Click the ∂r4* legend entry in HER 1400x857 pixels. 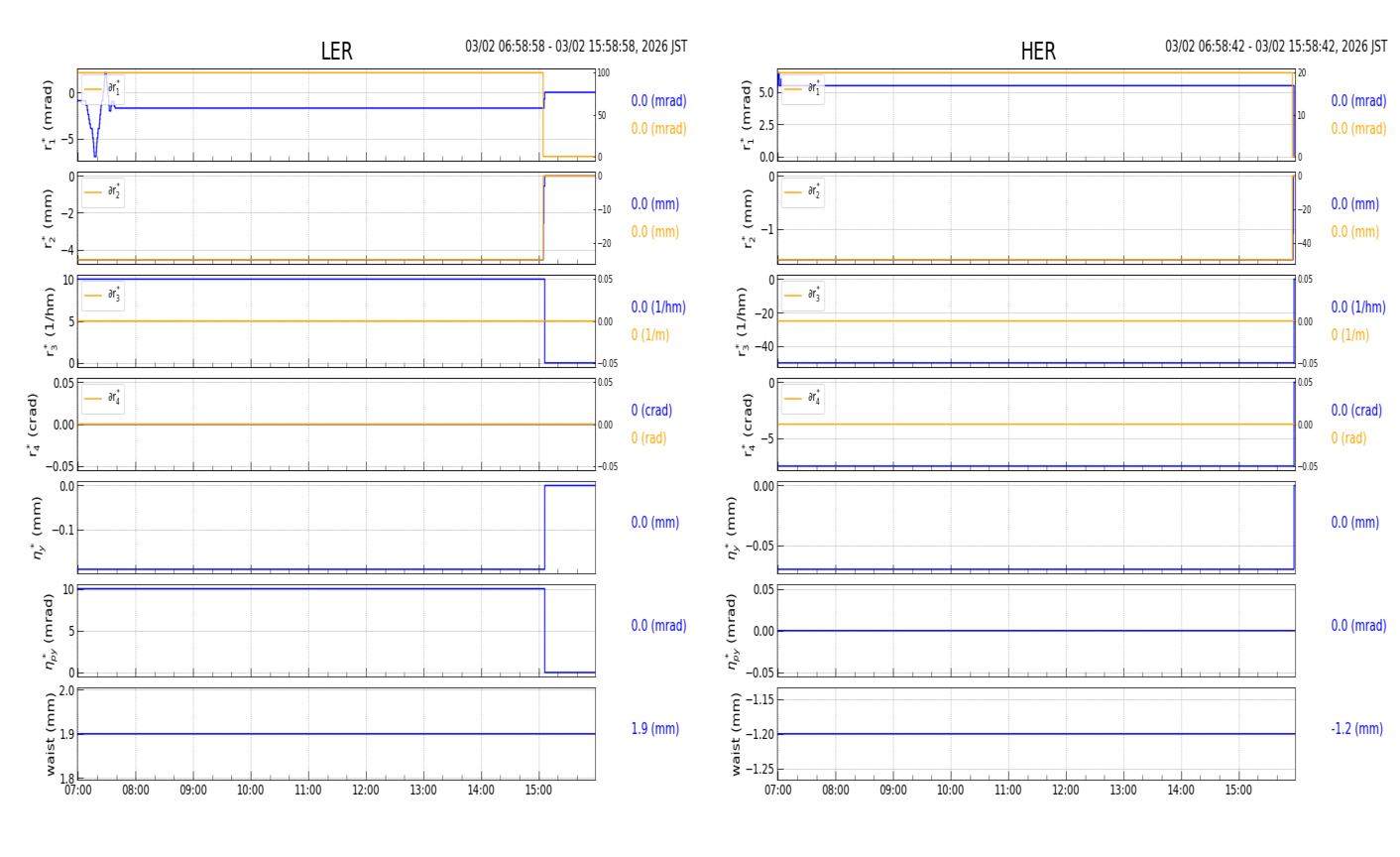tap(802, 398)
